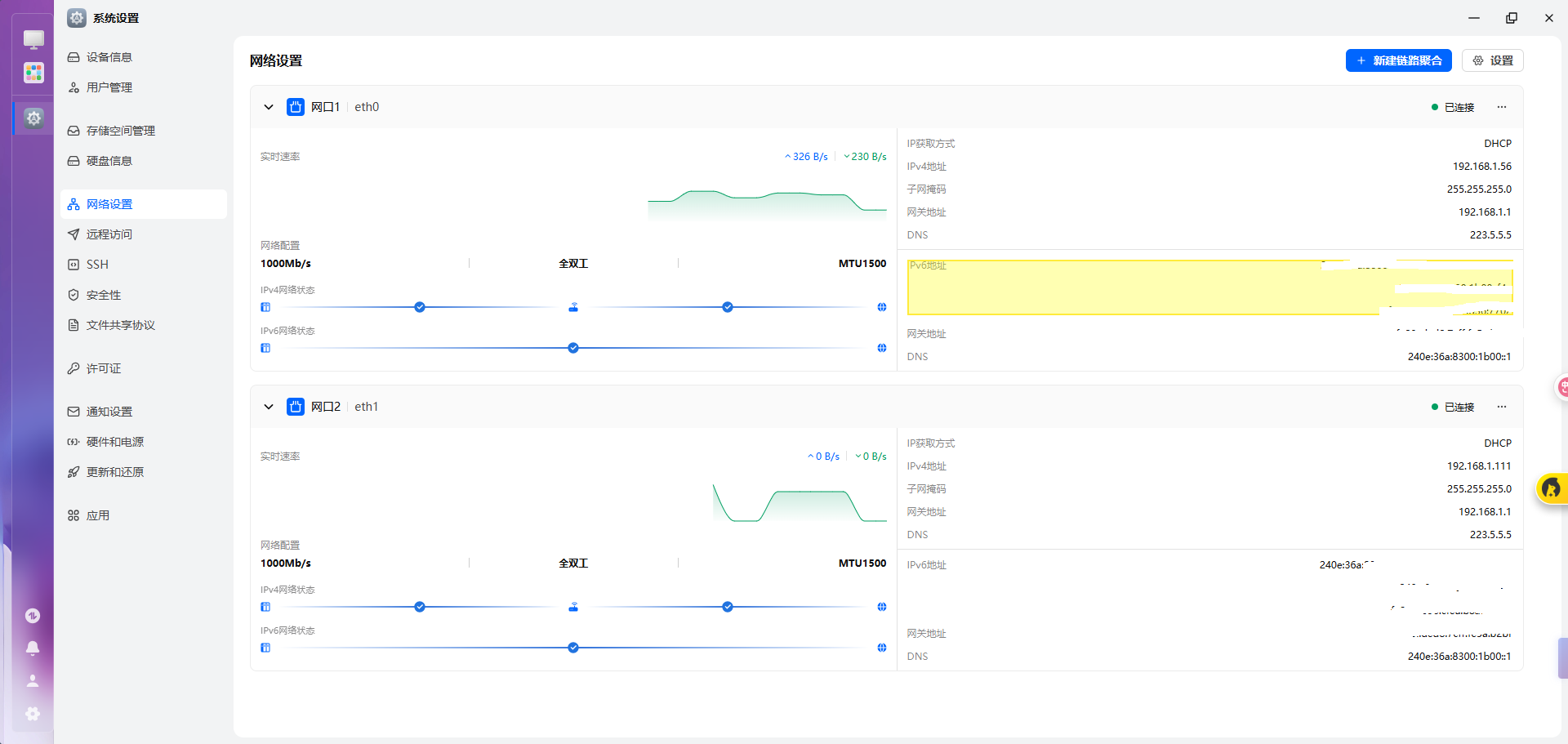
Task: Click the 网口1 IPv6 status checkpoint marker
Action: click(573, 348)
